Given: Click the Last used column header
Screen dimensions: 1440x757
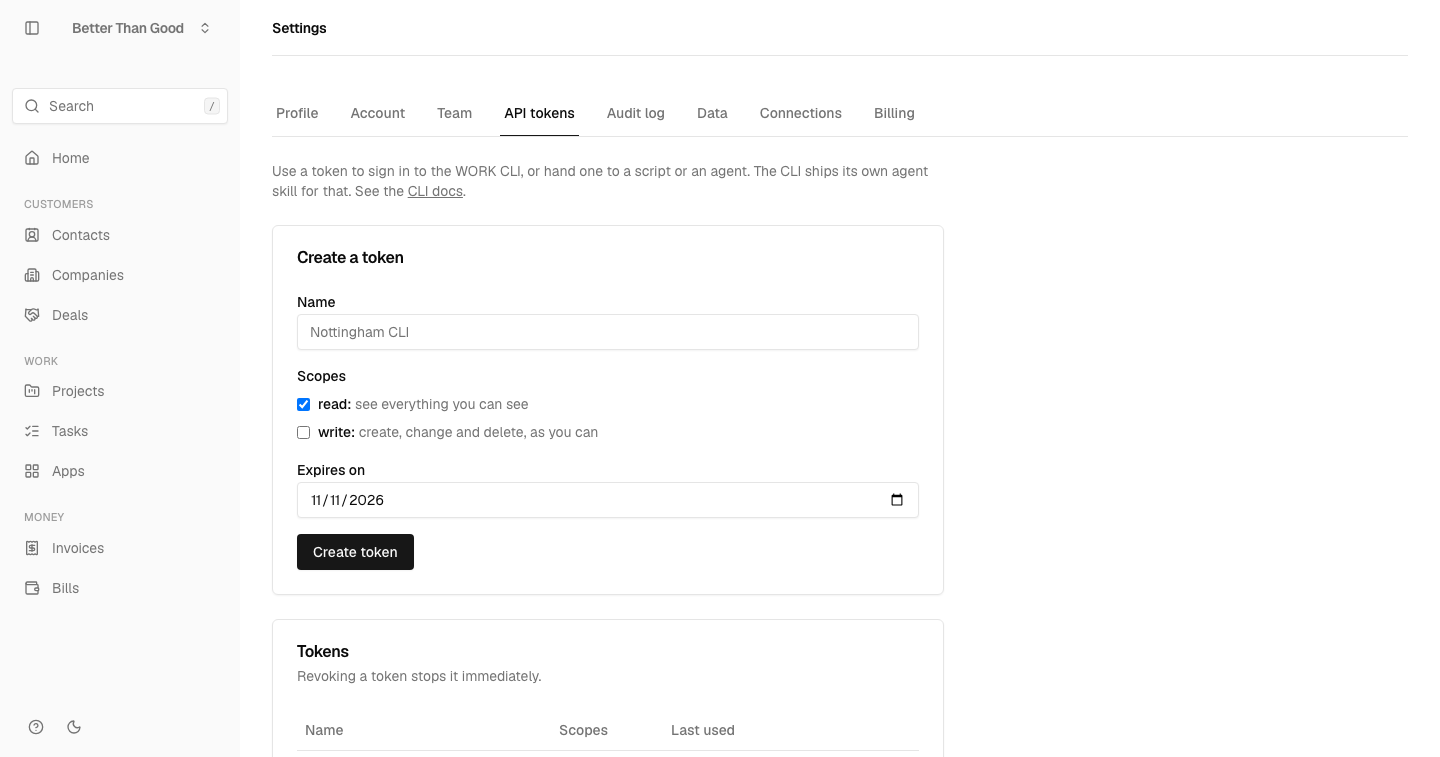Looking at the screenshot, I should click(703, 730).
